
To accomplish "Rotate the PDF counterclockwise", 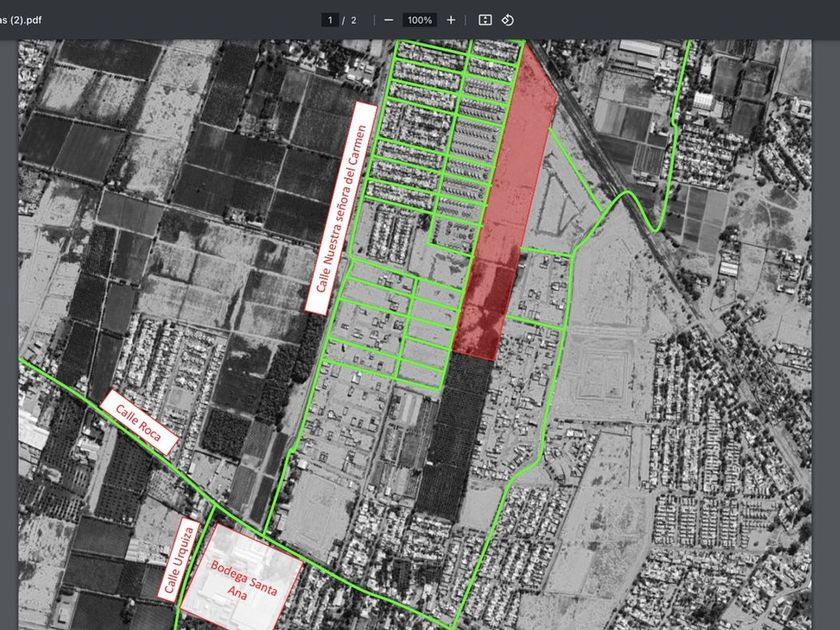I will tap(508, 20).
